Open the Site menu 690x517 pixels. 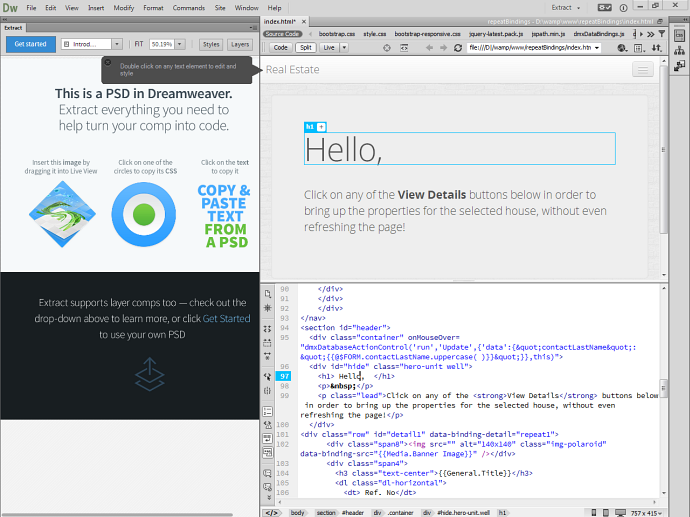(x=220, y=7)
